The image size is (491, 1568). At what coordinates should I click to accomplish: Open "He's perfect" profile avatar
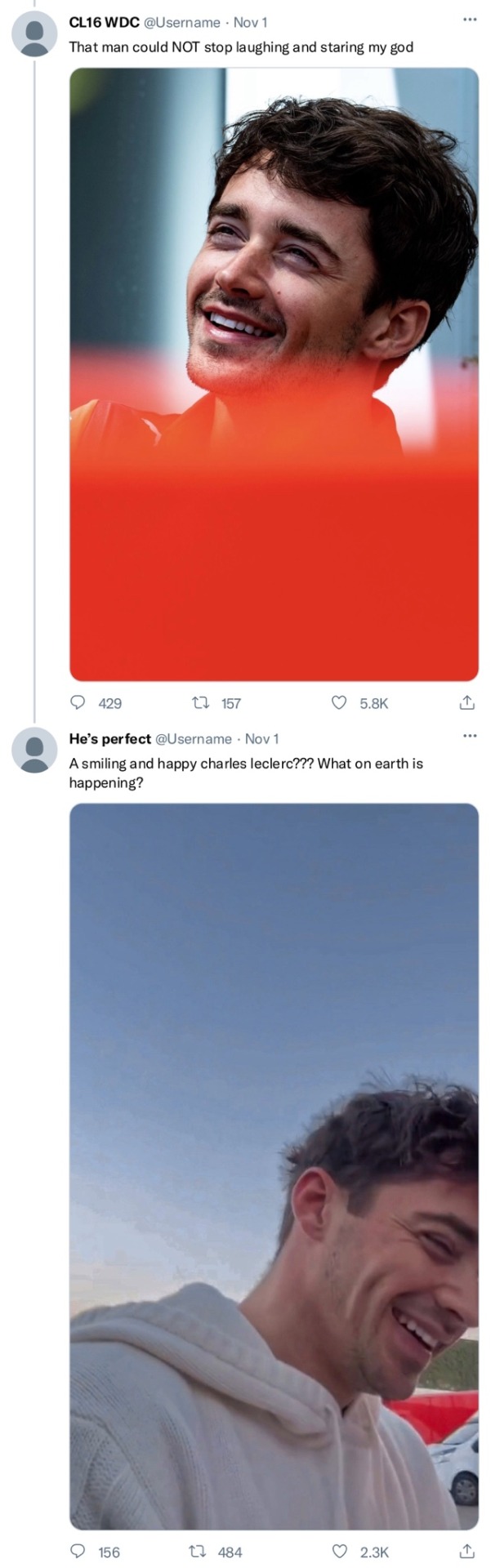pos(34,750)
